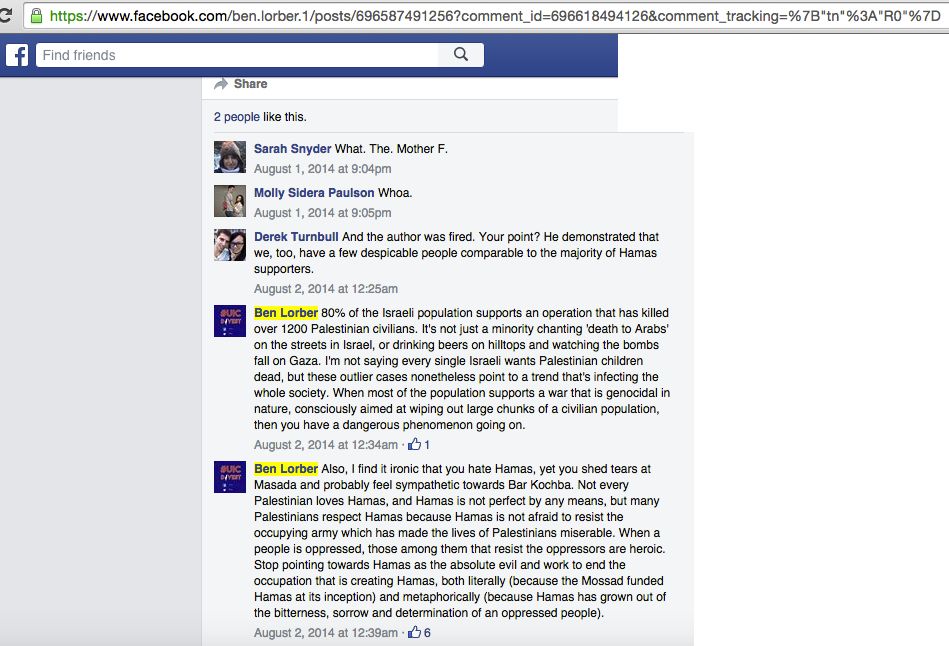Click thumbs-up icon on 12:39am comment

(x=415, y=632)
